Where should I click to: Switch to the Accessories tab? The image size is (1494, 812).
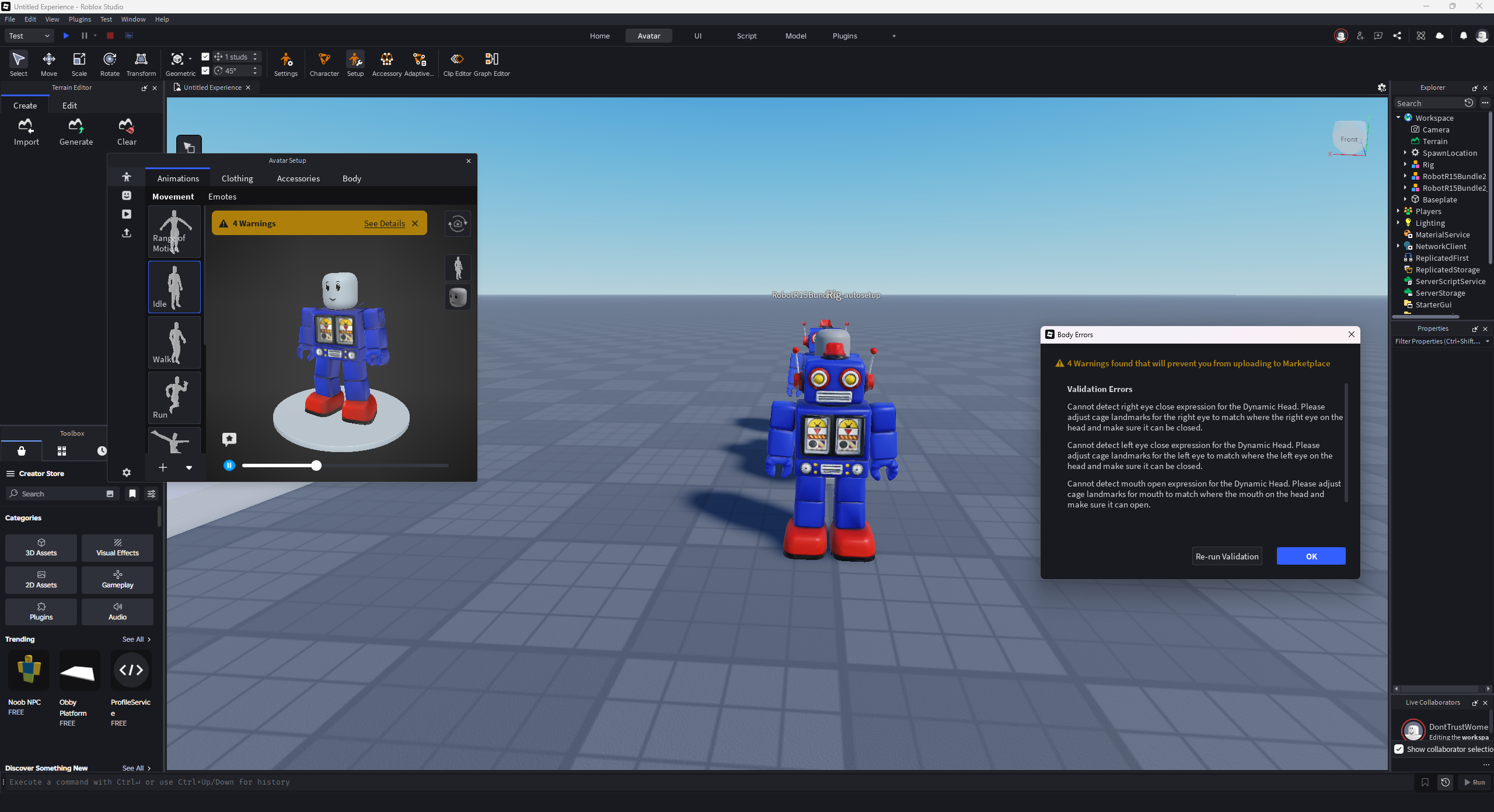pyautogui.click(x=298, y=178)
